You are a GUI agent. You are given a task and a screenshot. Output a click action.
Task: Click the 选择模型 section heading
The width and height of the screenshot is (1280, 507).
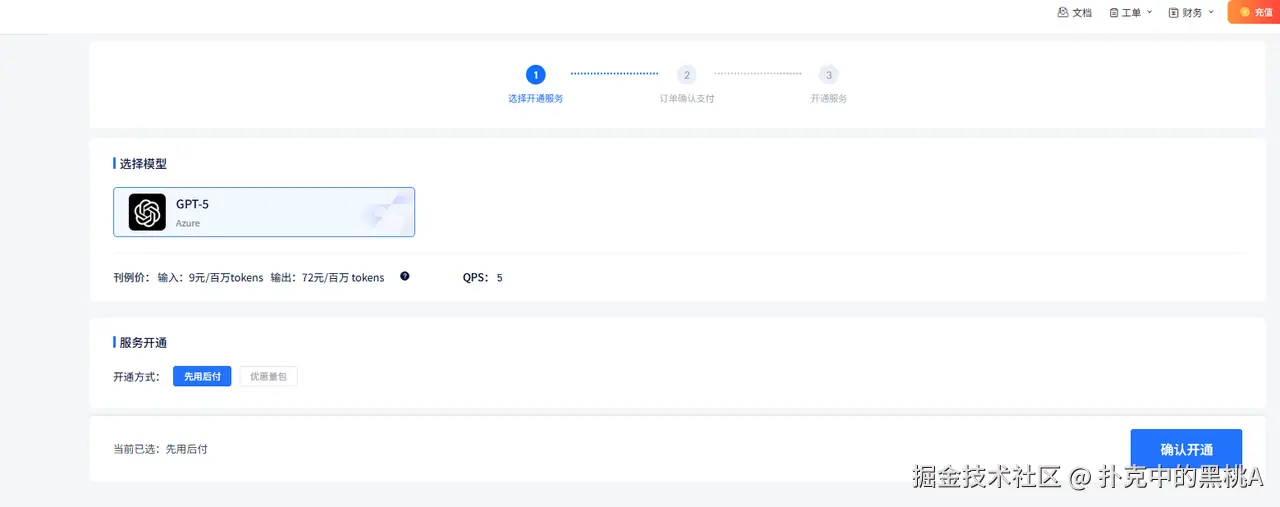pyautogui.click(x=143, y=163)
